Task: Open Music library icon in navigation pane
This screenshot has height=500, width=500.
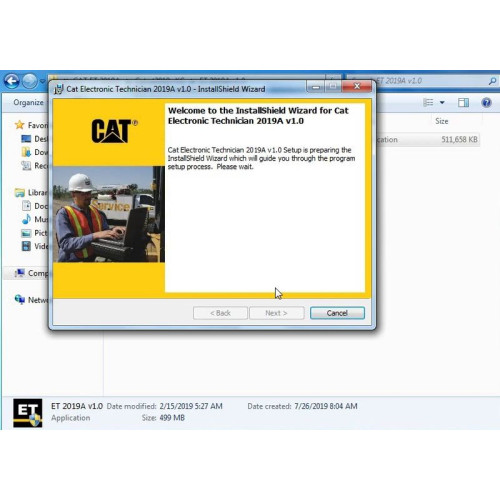Action: tap(26, 219)
